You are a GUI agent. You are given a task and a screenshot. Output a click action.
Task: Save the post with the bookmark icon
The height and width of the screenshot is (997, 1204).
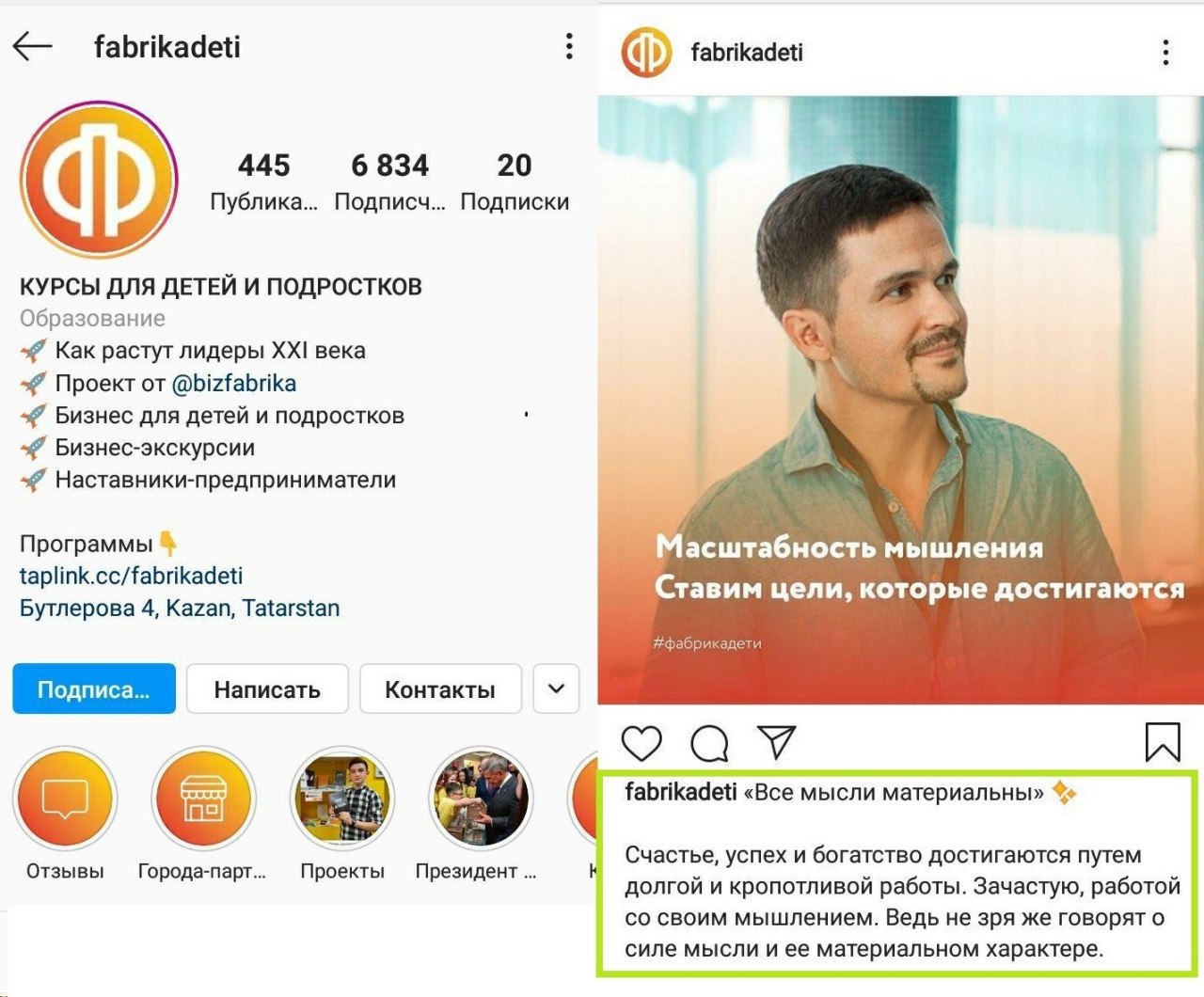[x=1163, y=742]
